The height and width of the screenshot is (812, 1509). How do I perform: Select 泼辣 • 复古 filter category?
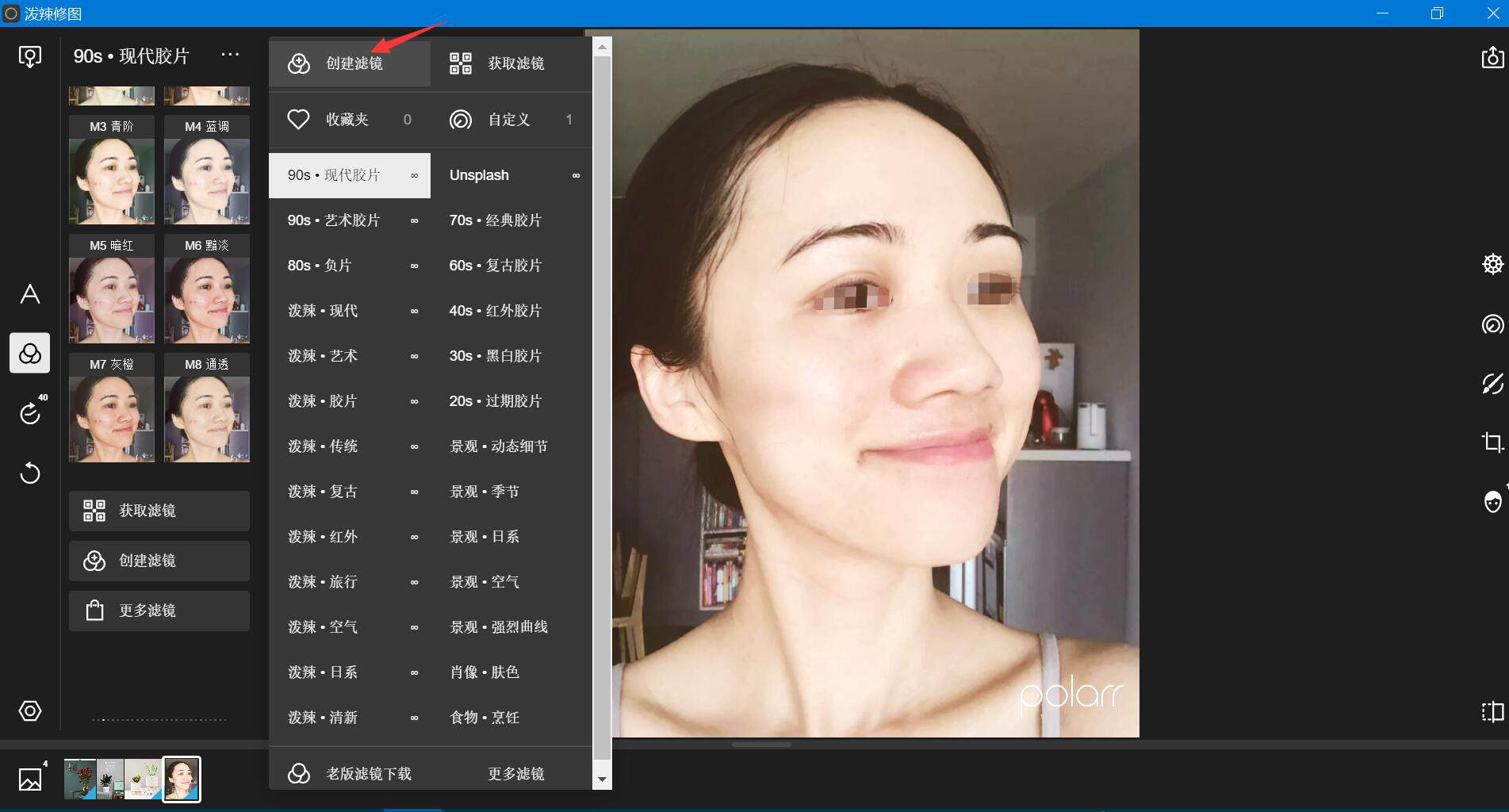click(350, 492)
